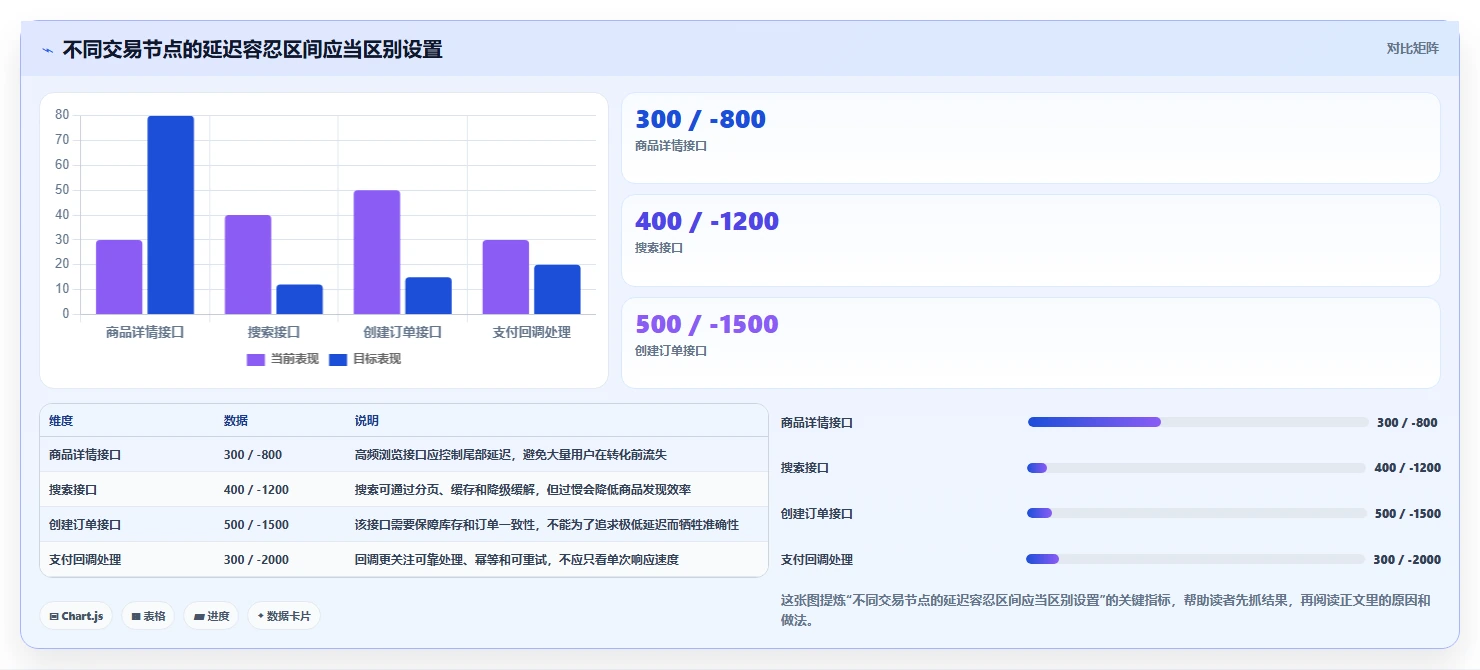
Task: Click the 搜索接口 x-axis label in the chart
Action: tap(274, 332)
